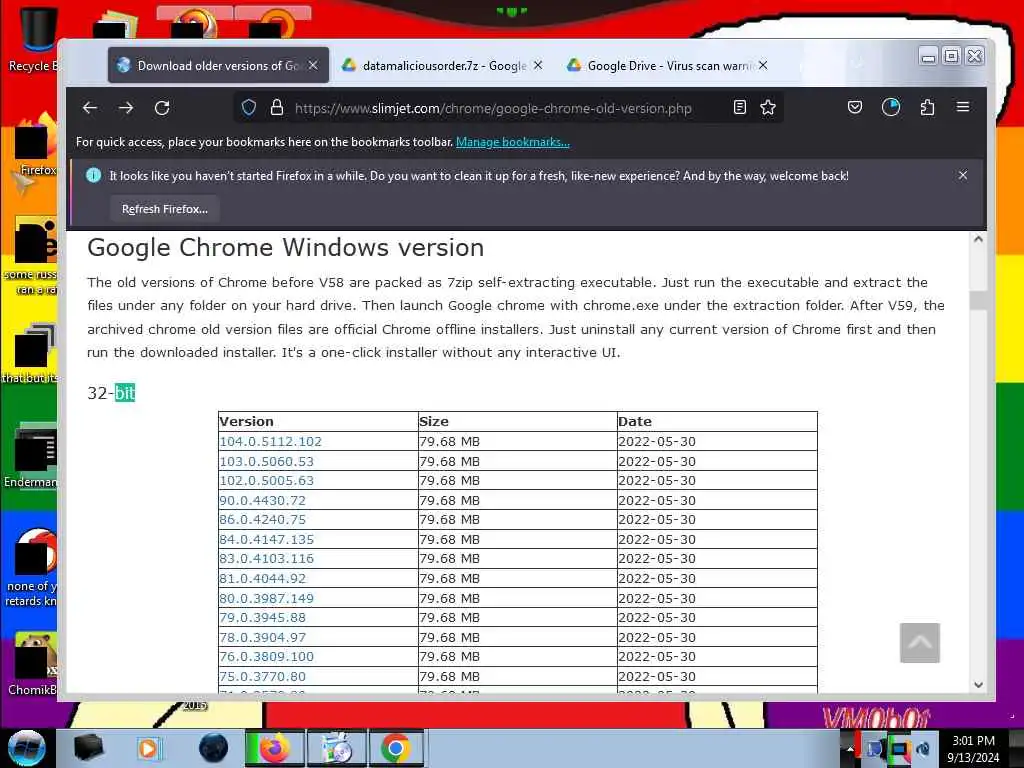This screenshot has width=1024, height=768.
Task: Download Chrome version 86.0.4240.75
Action: (x=263, y=520)
